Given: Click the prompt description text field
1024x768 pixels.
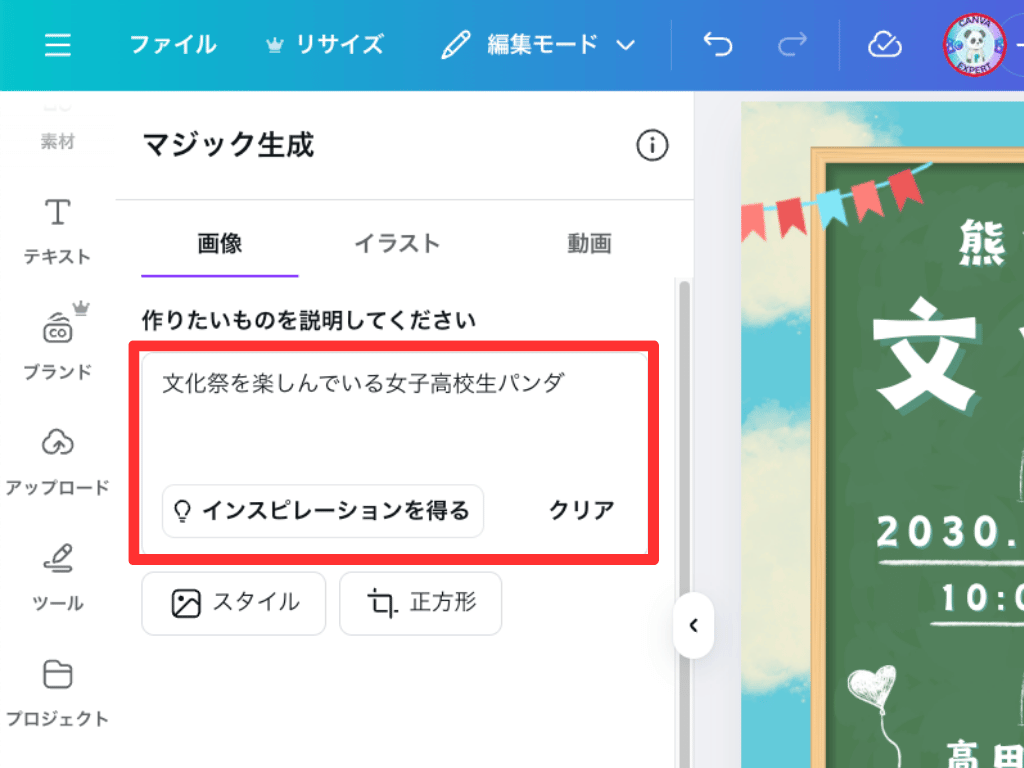Looking at the screenshot, I should pyautogui.click(x=394, y=418).
